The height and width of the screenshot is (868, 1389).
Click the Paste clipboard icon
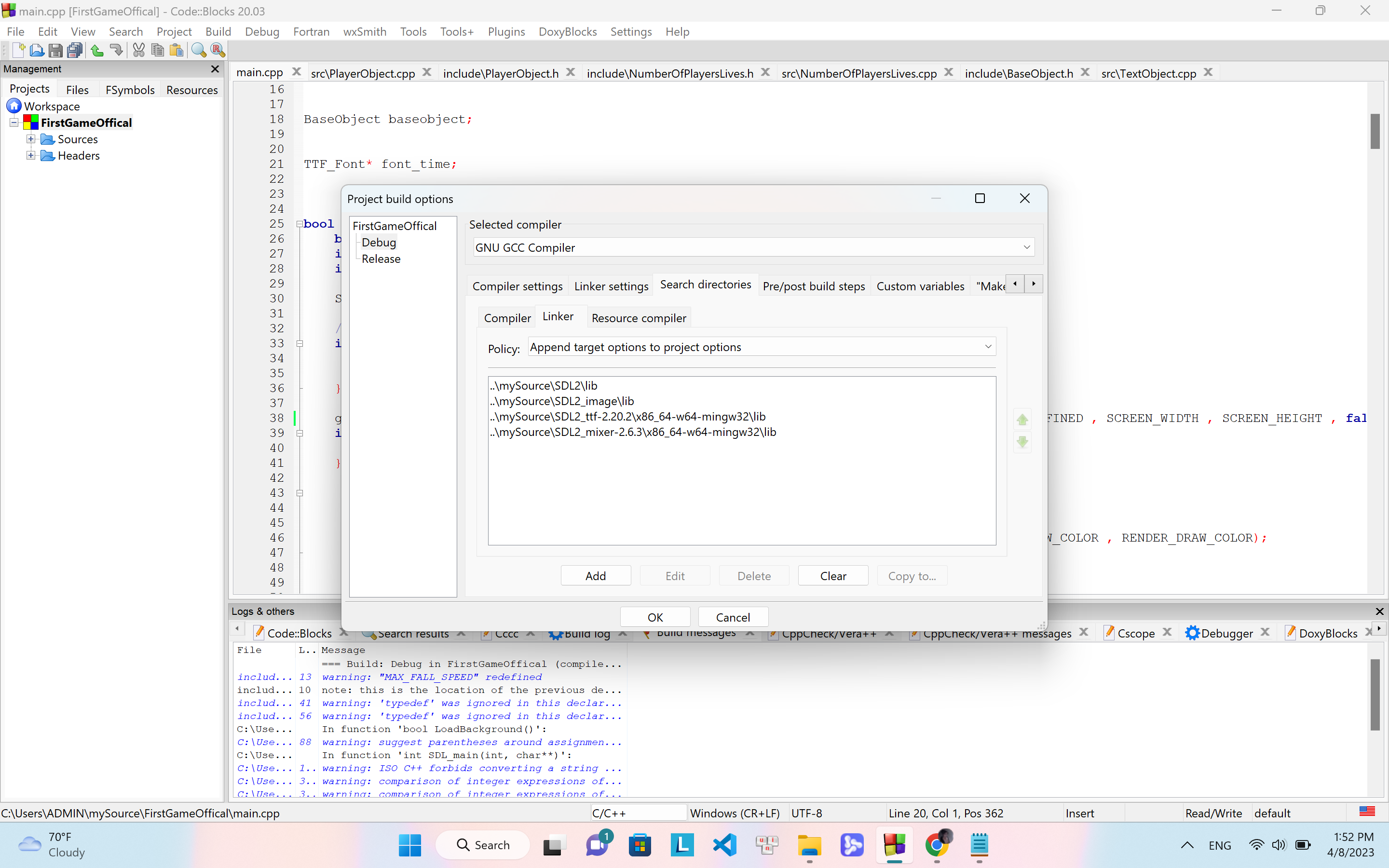[176, 51]
